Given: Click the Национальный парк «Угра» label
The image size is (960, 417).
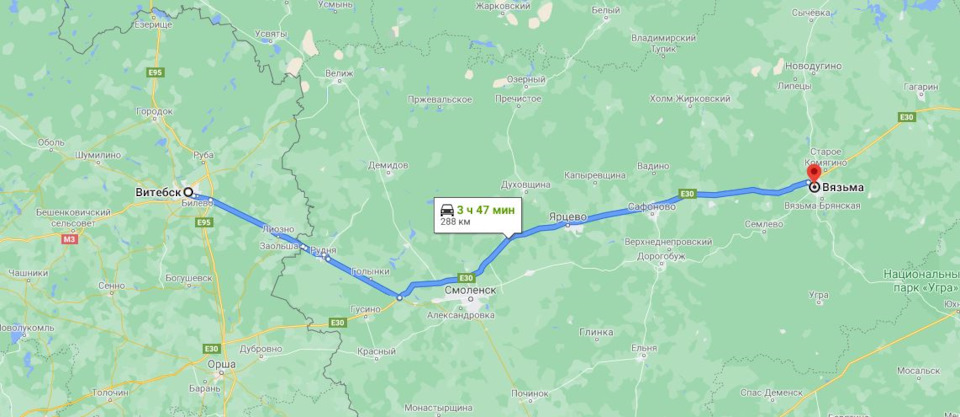Looking at the screenshot, I should coord(921,280).
